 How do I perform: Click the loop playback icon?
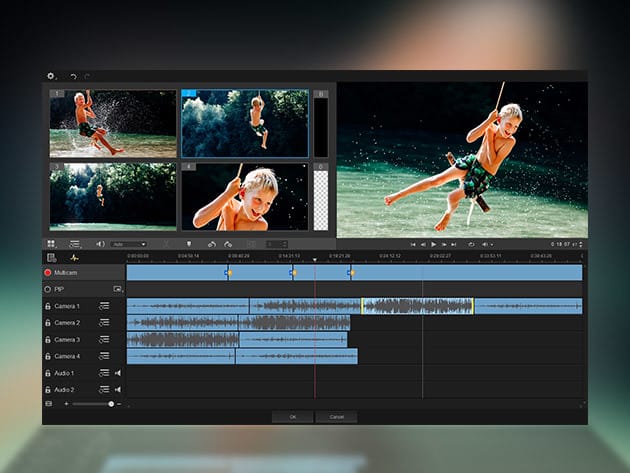471,244
